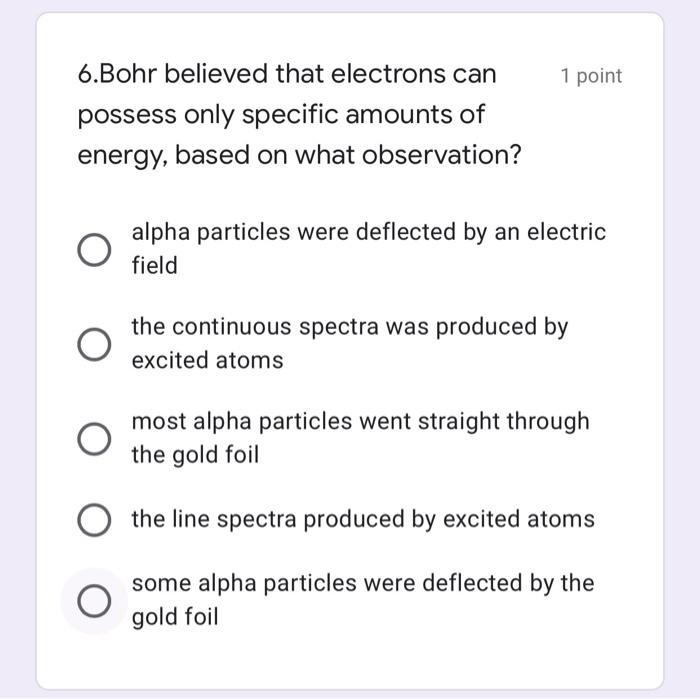Choose the 'continuous spectra' answer radio button
The width and height of the screenshot is (700, 699).
[x=94, y=344]
